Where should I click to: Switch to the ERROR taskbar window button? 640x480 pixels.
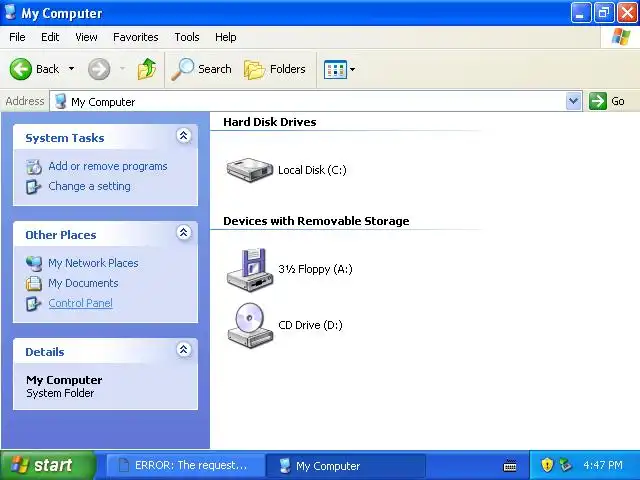click(x=184, y=465)
